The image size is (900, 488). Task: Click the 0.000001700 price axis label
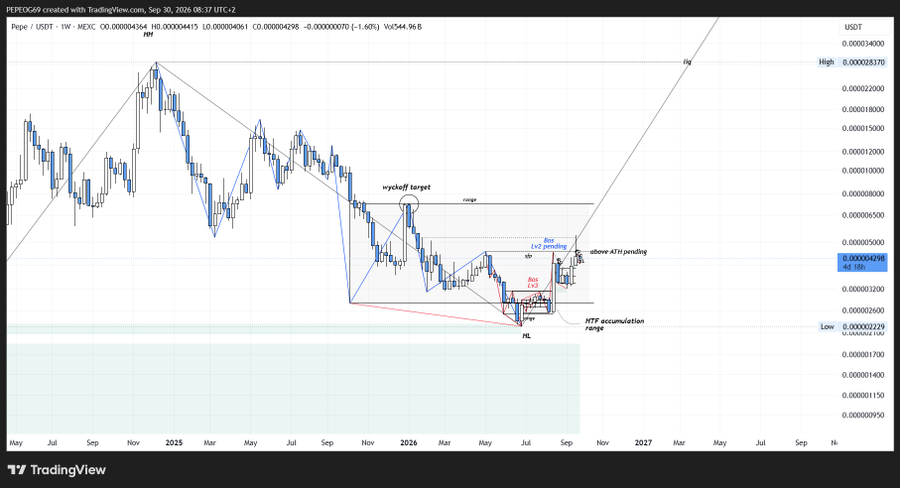click(863, 354)
